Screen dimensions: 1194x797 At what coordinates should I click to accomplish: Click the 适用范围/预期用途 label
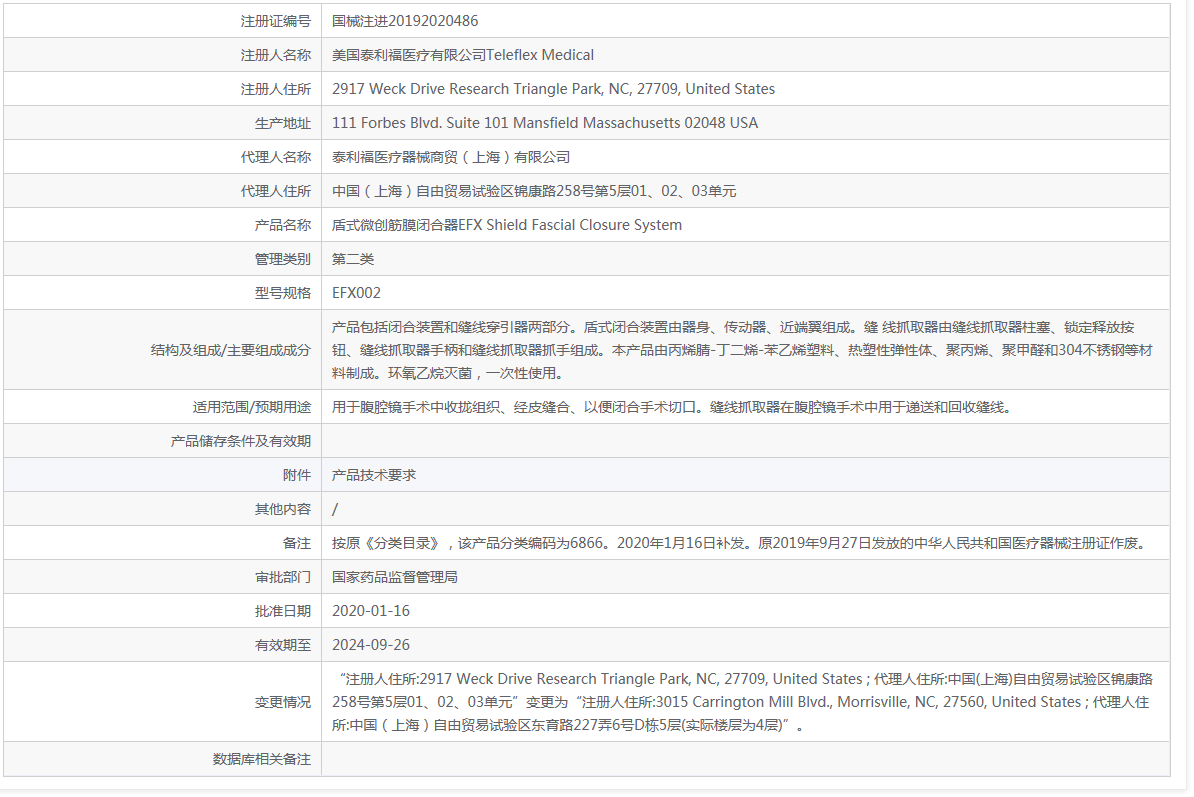[251, 407]
